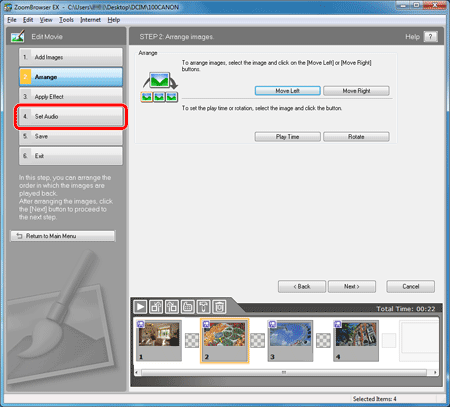Select the Ferris wheel thumbnail number 3
Screen dimensions: 450x407
[290, 341]
